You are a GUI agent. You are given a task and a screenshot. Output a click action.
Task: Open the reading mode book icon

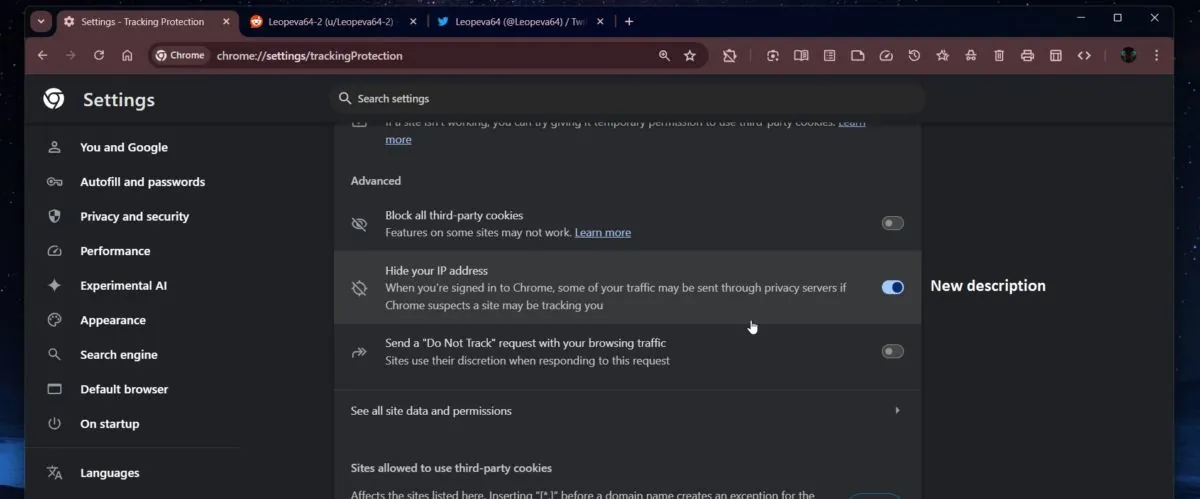pyautogui.click(x=801, y=56)
